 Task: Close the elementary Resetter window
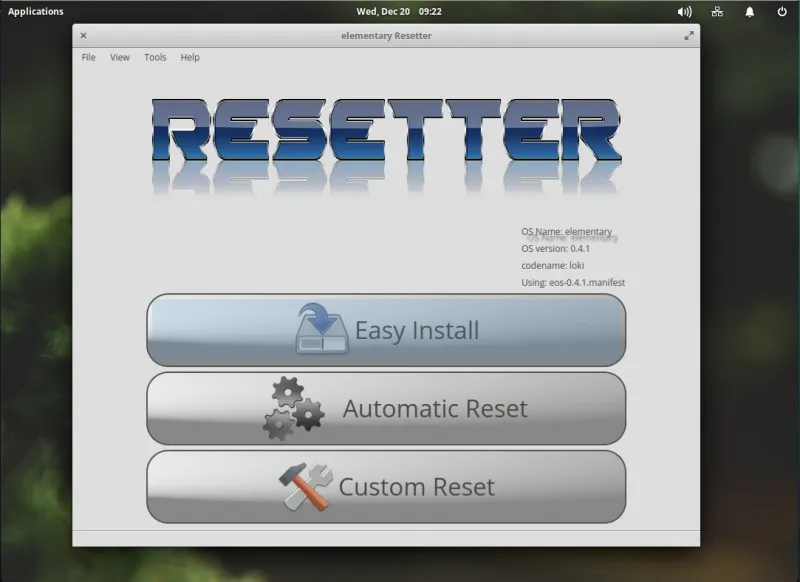83,35
